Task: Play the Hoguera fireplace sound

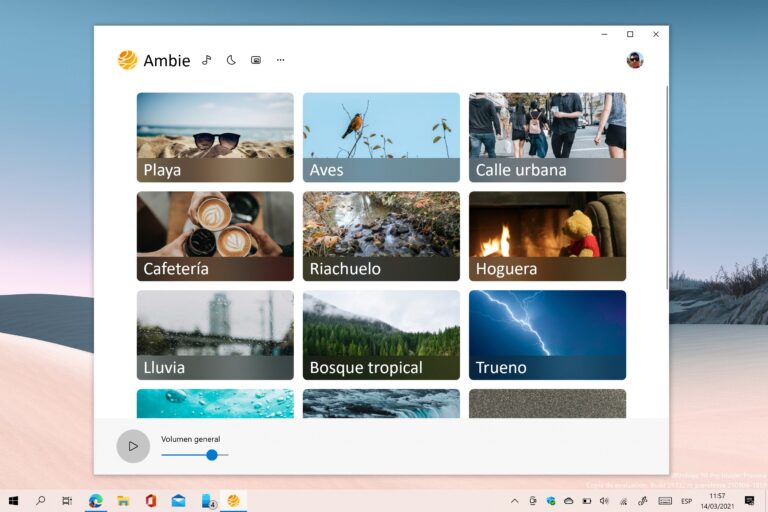Action: point(547,236)
